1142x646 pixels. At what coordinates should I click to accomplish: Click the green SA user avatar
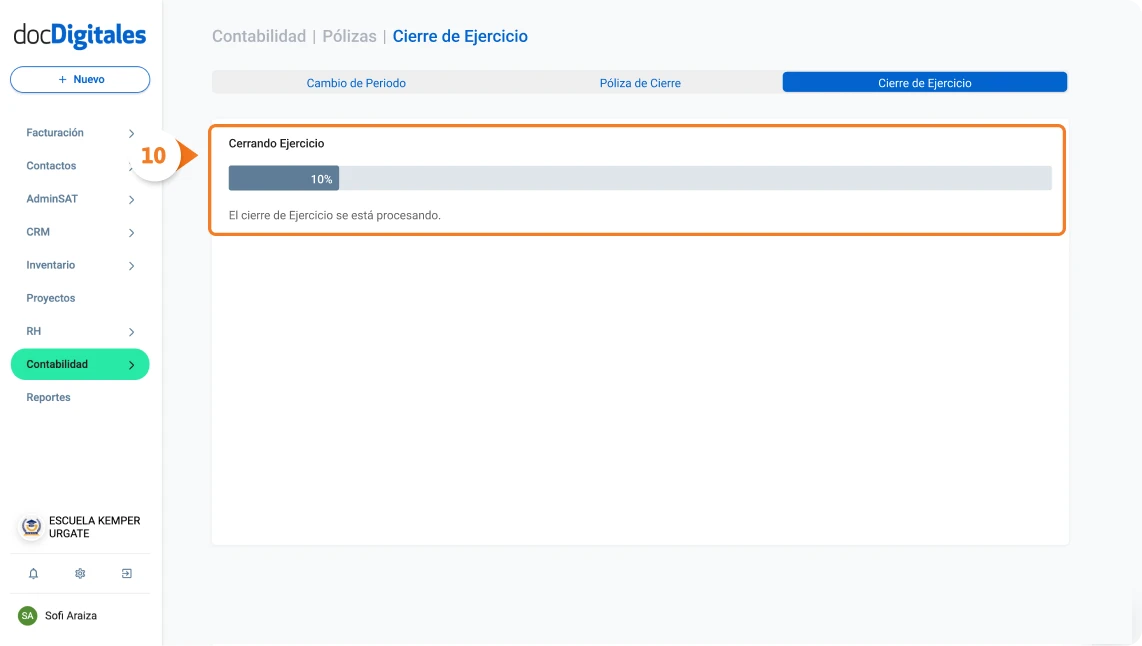[28, 616]
